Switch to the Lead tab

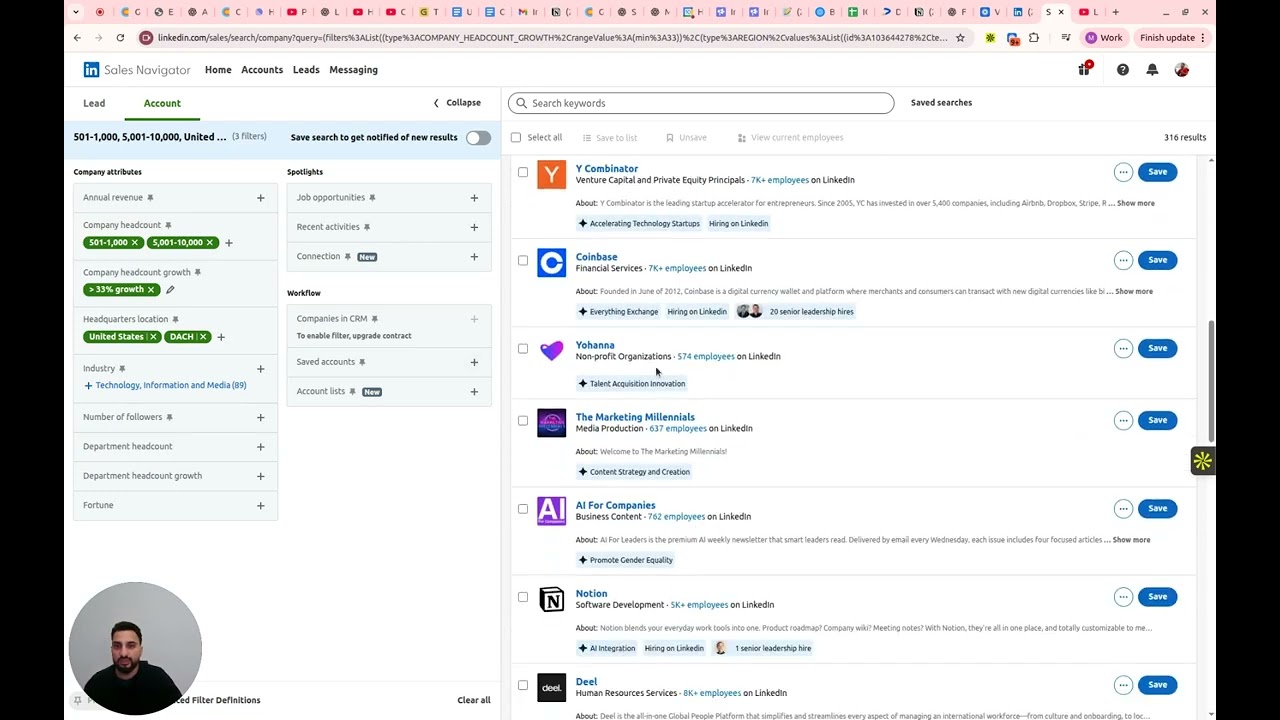(94, 103)
